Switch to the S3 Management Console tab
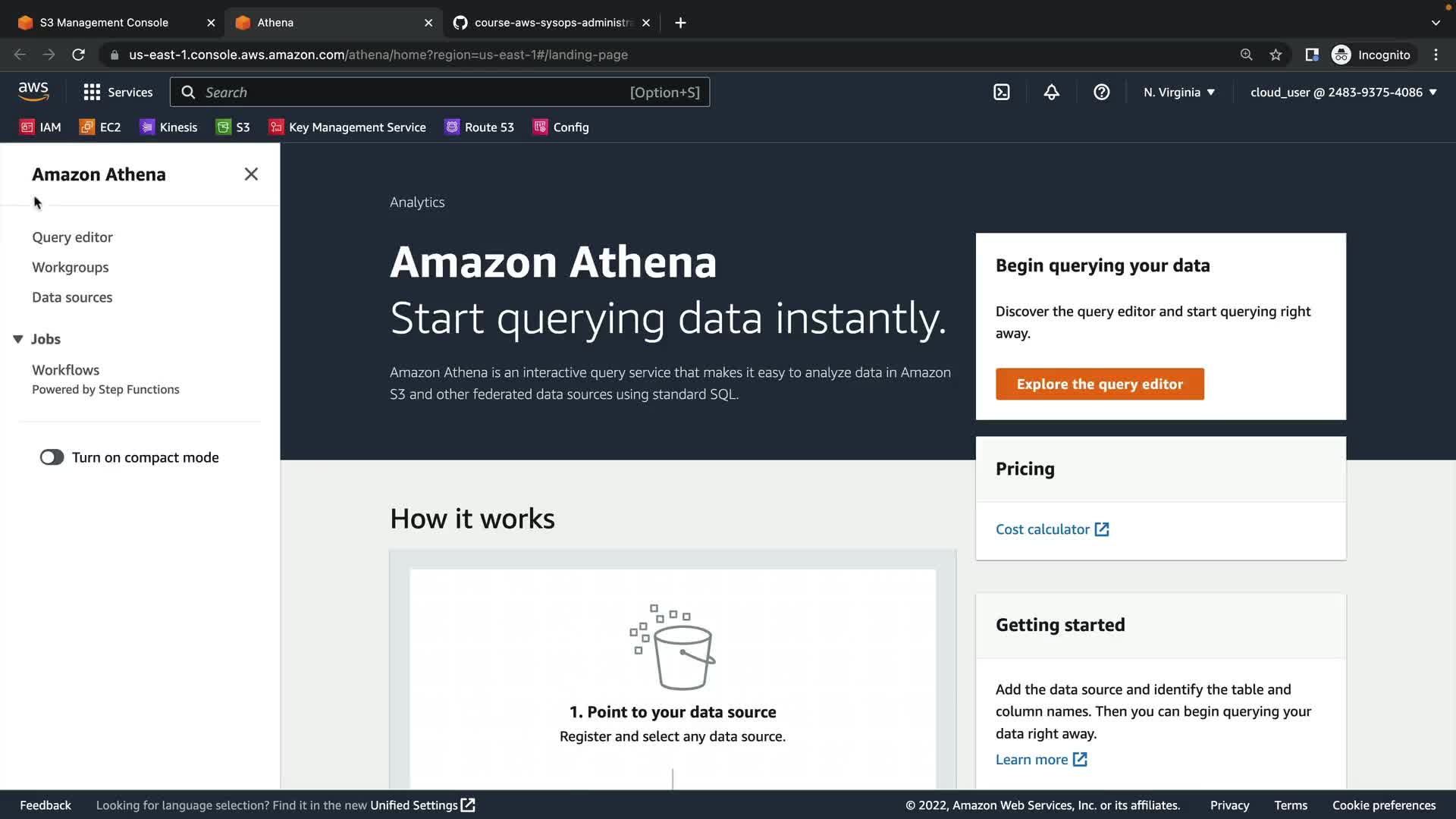Viewport: 1456px width, 819px height. (104, 23)
